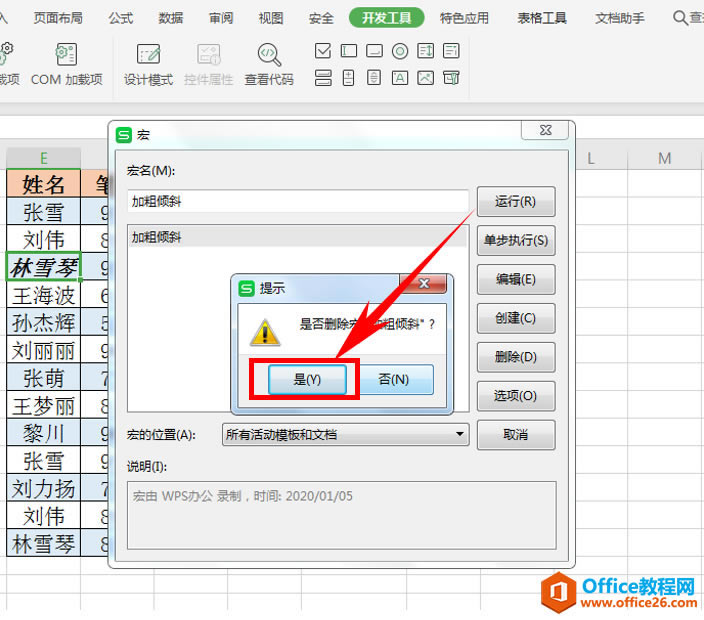Select the 开发工具 tab
The height and width of the screenshot is (620, 704).
coord(387,18)
